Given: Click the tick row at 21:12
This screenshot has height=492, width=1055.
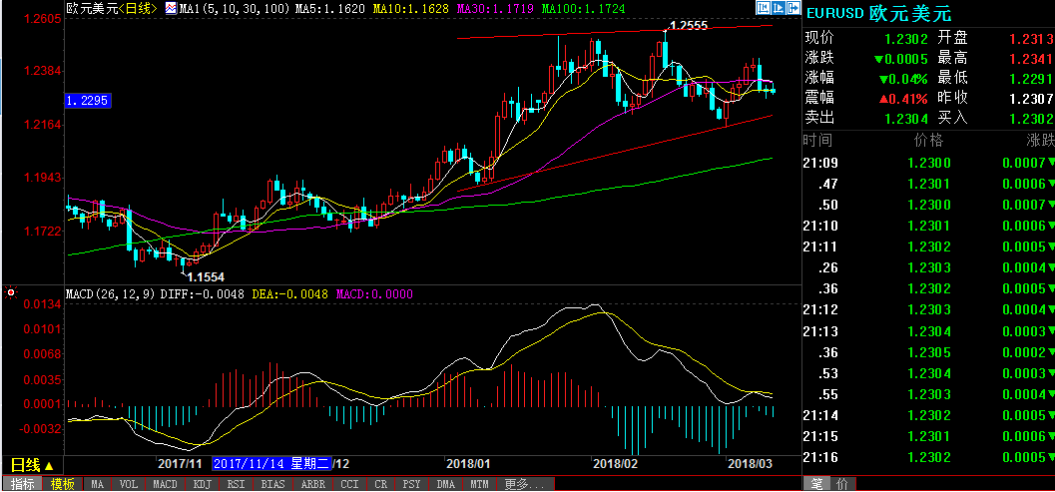Looking at the screenshot, I should click(x=929, y=310).
